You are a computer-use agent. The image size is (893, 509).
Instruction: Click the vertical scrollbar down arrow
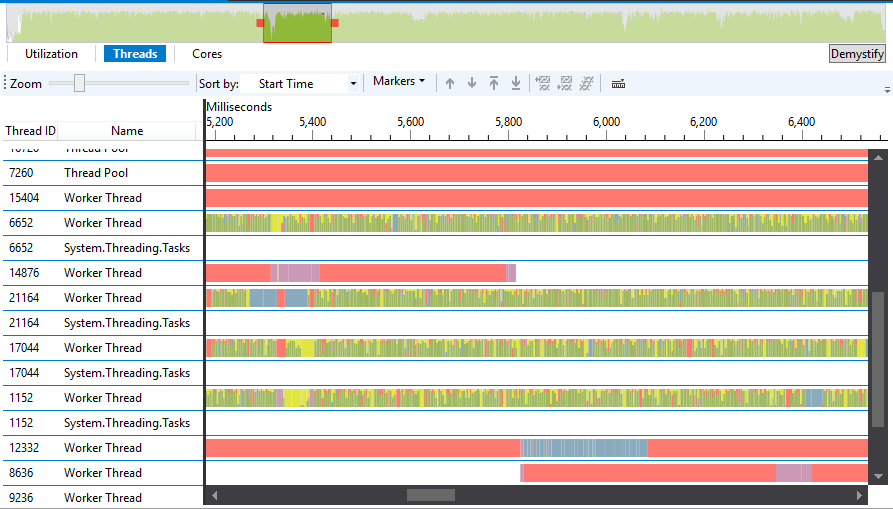(878, 476)
